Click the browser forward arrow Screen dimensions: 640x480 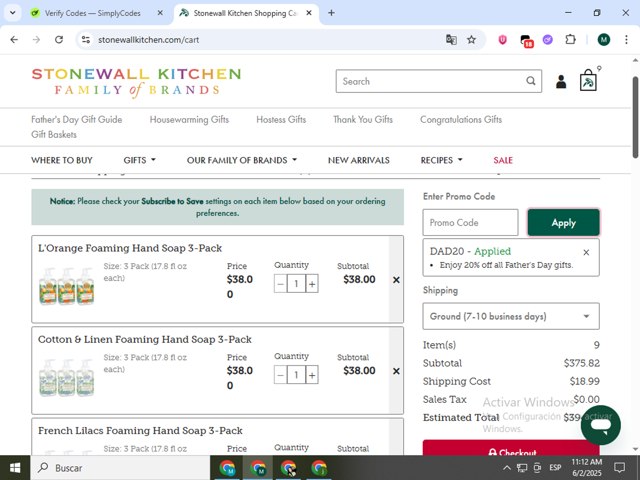[36, 40]
